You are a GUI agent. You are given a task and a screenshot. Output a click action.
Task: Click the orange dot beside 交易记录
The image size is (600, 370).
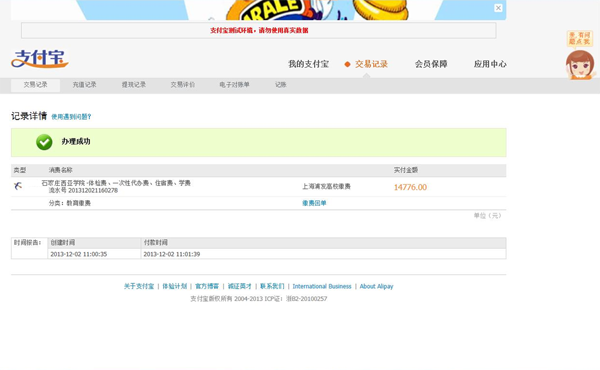click(347, 64)
